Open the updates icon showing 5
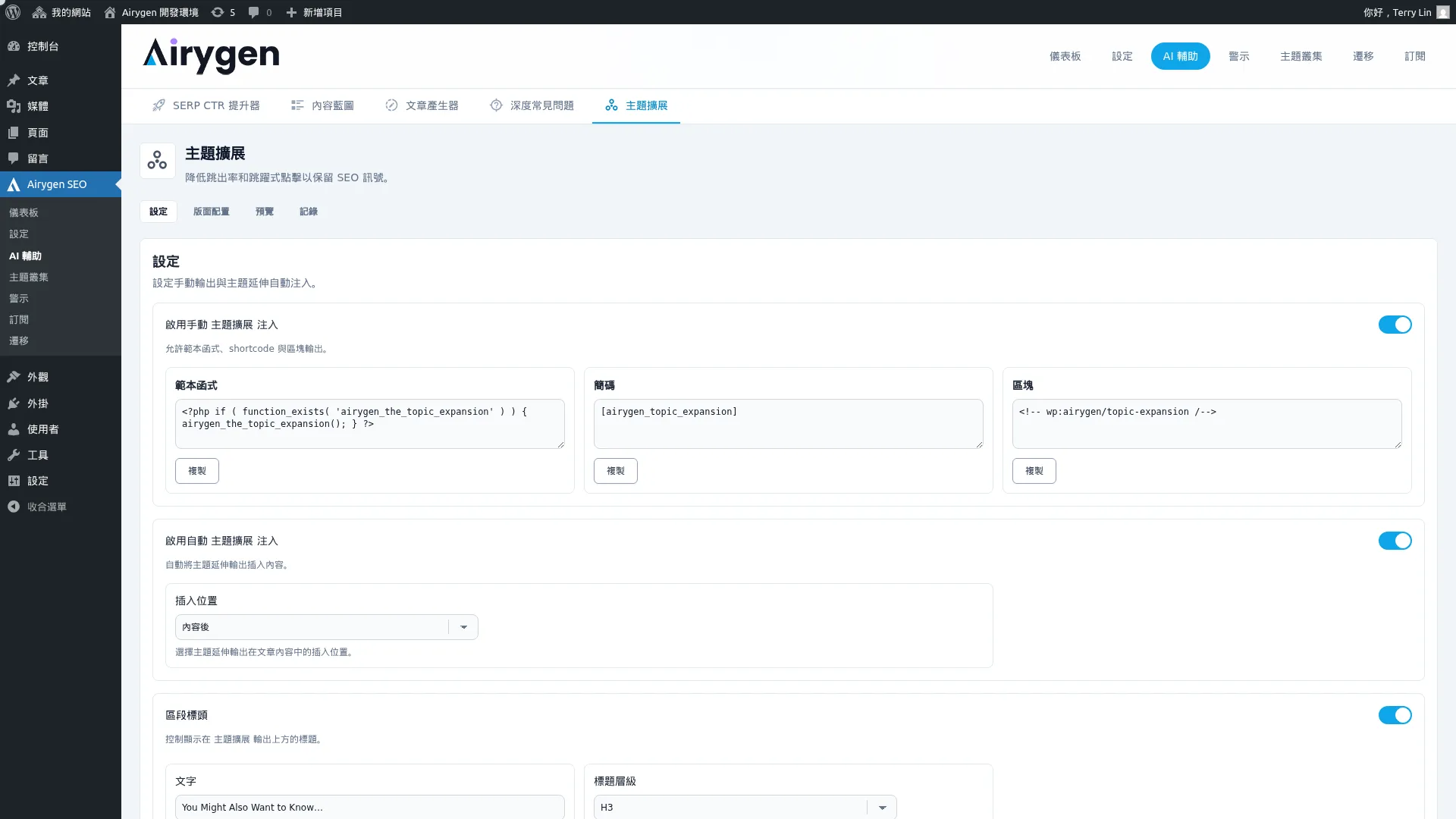This screenshot has height=819, width=1456. coord(218,12)
